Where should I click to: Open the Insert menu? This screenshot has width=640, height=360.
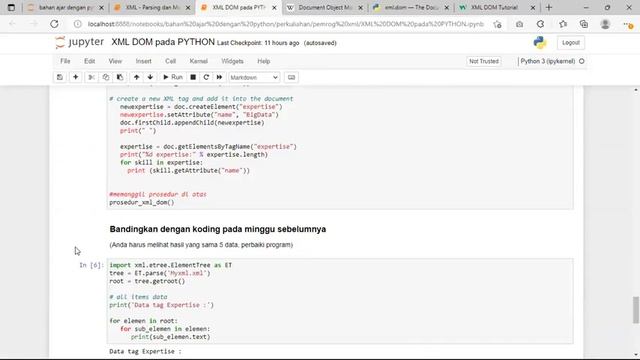click(x=143, y=61)
